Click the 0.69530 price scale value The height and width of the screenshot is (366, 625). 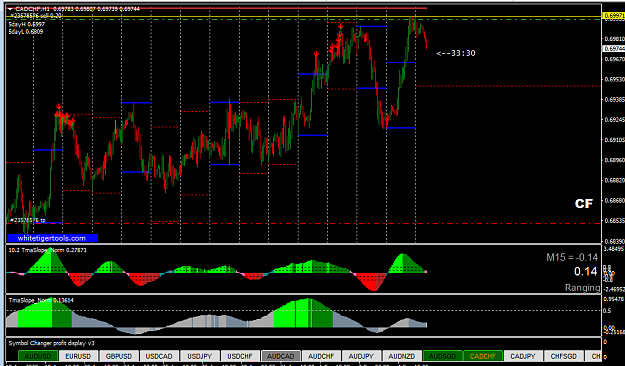pyautogui.click(x=615, y=79)
